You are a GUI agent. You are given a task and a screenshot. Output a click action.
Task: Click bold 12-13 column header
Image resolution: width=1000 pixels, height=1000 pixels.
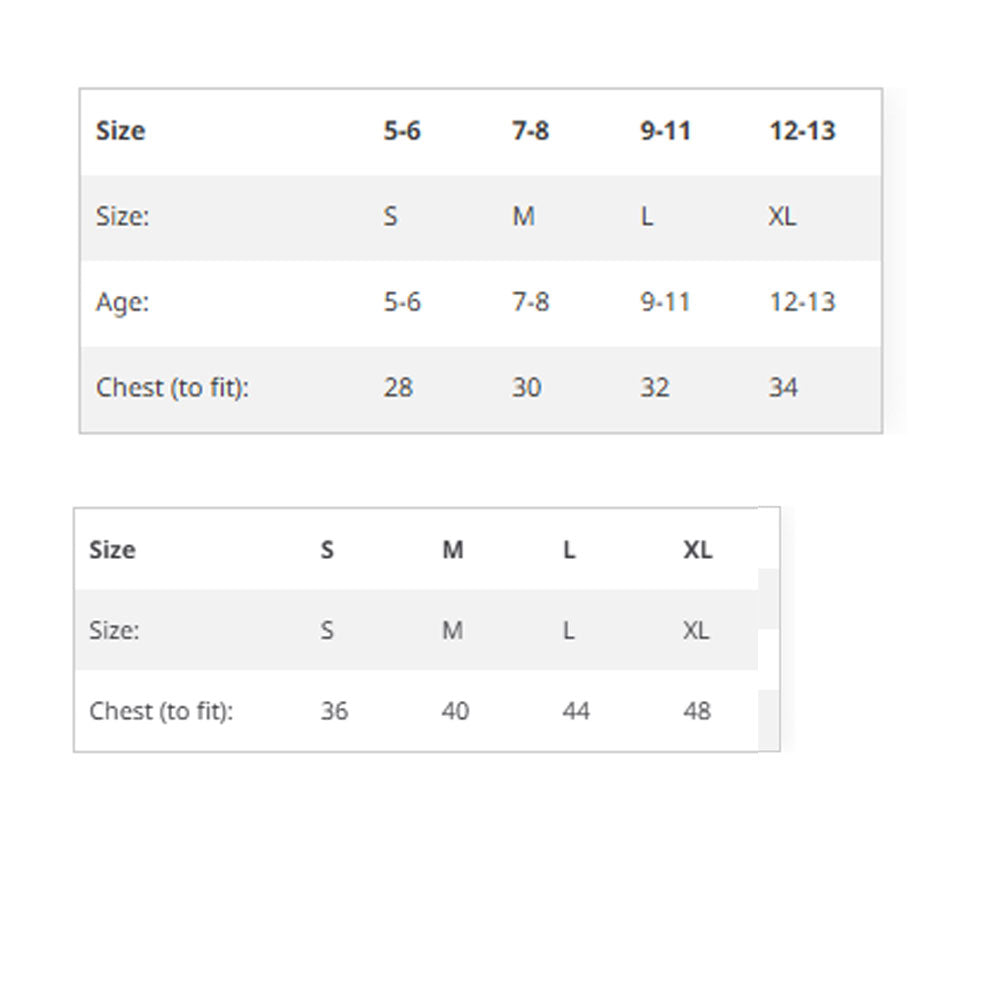(802, 131)
